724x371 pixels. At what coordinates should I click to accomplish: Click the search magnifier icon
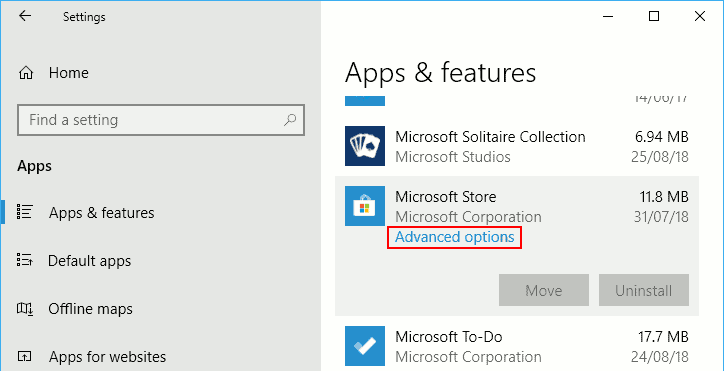tap(290, 120)
